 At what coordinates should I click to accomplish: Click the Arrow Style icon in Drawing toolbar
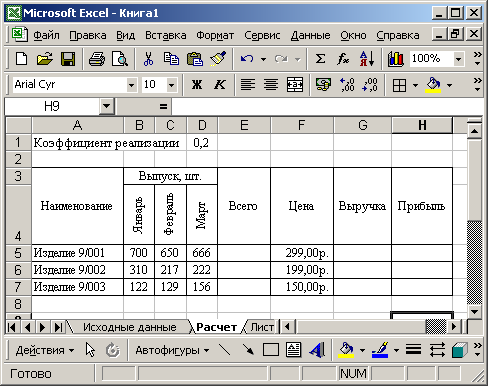pos(437,350)
